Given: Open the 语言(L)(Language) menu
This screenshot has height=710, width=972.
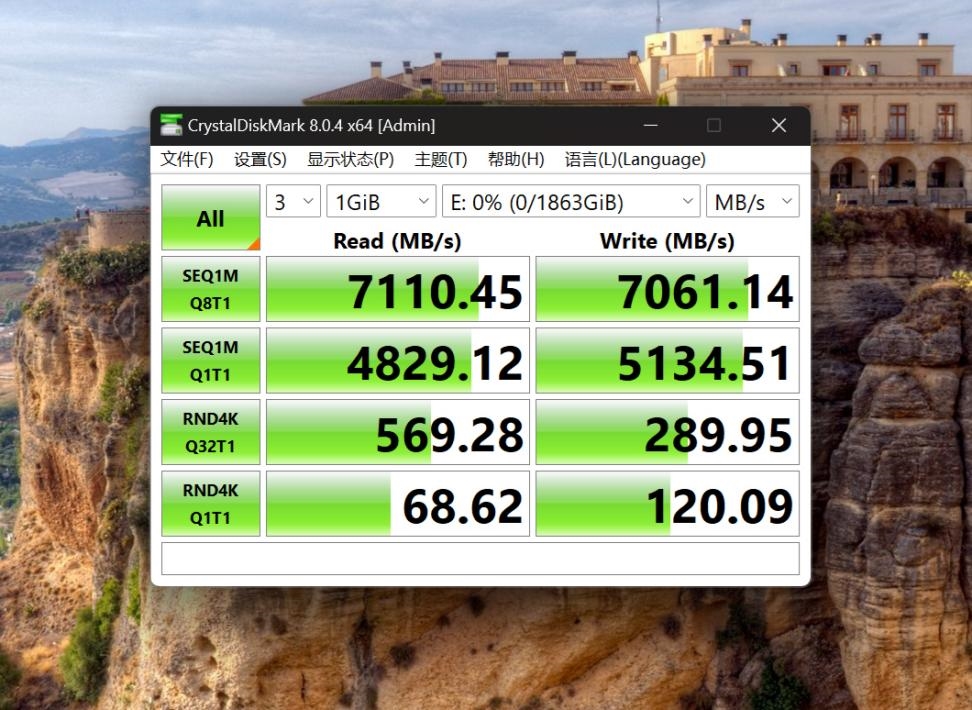Looking at the screenshot, I should coord(635,159).
